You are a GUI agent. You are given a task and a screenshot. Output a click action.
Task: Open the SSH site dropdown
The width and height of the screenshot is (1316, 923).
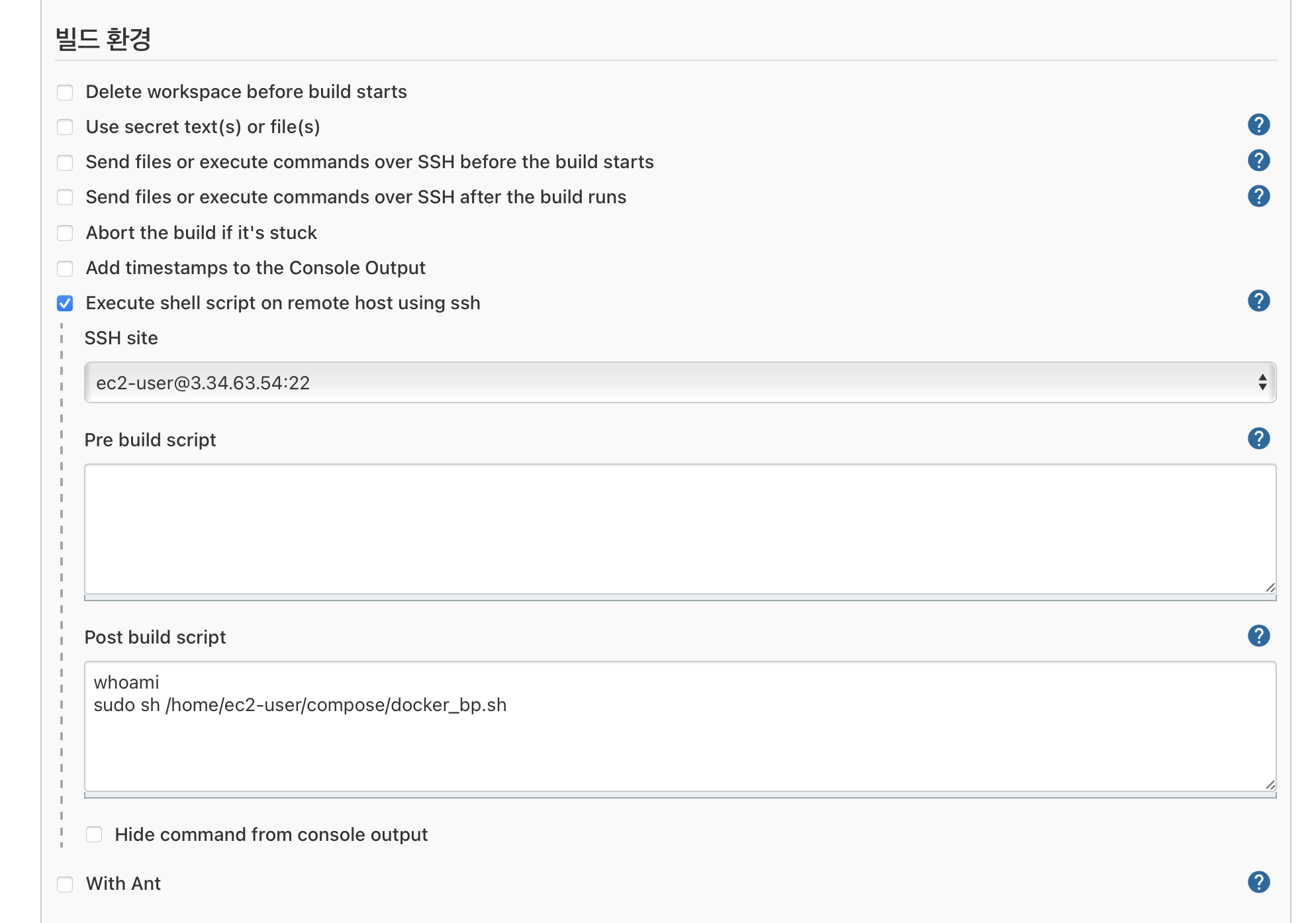click(x=679, y=383)
